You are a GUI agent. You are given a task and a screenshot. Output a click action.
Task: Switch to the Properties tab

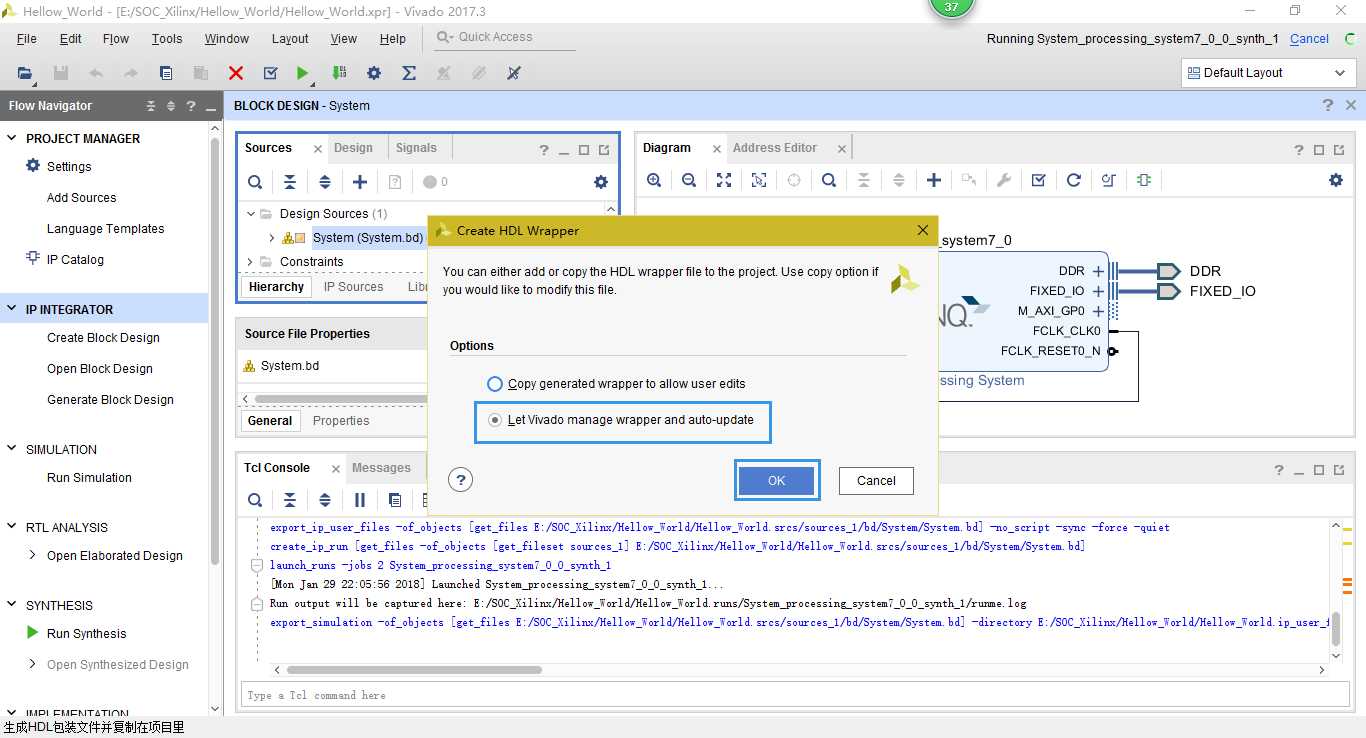point(341,421)
